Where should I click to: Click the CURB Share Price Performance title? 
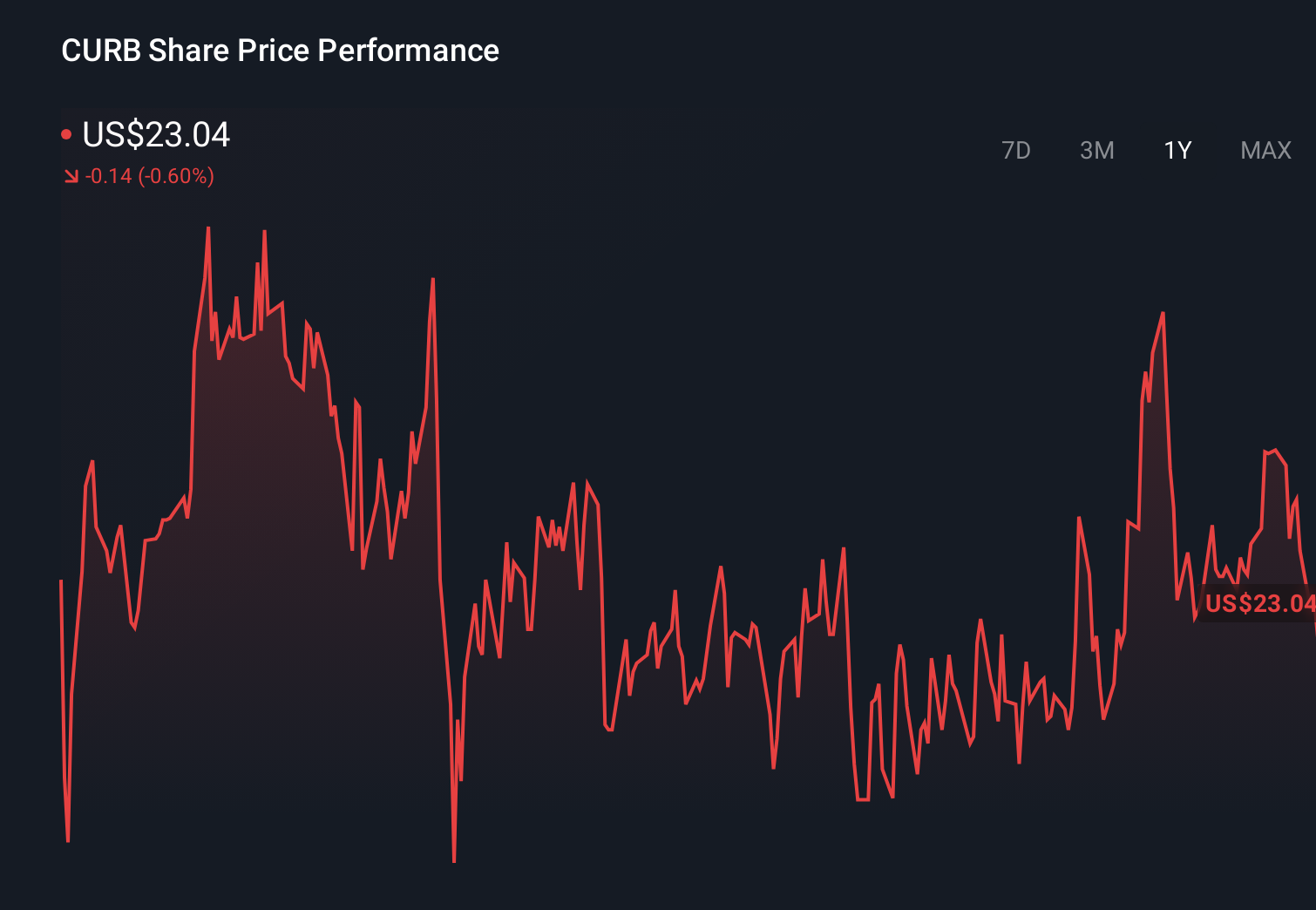click(281, 51)
